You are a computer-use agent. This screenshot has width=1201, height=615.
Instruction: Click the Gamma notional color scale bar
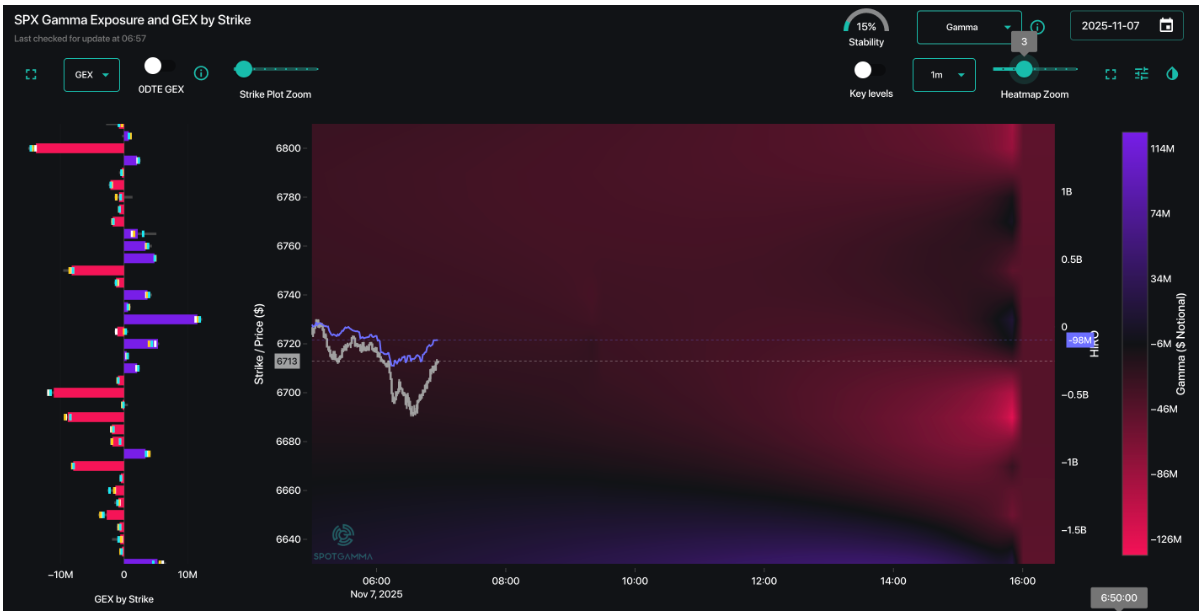pyautogui.click(x=1134, y=343)
